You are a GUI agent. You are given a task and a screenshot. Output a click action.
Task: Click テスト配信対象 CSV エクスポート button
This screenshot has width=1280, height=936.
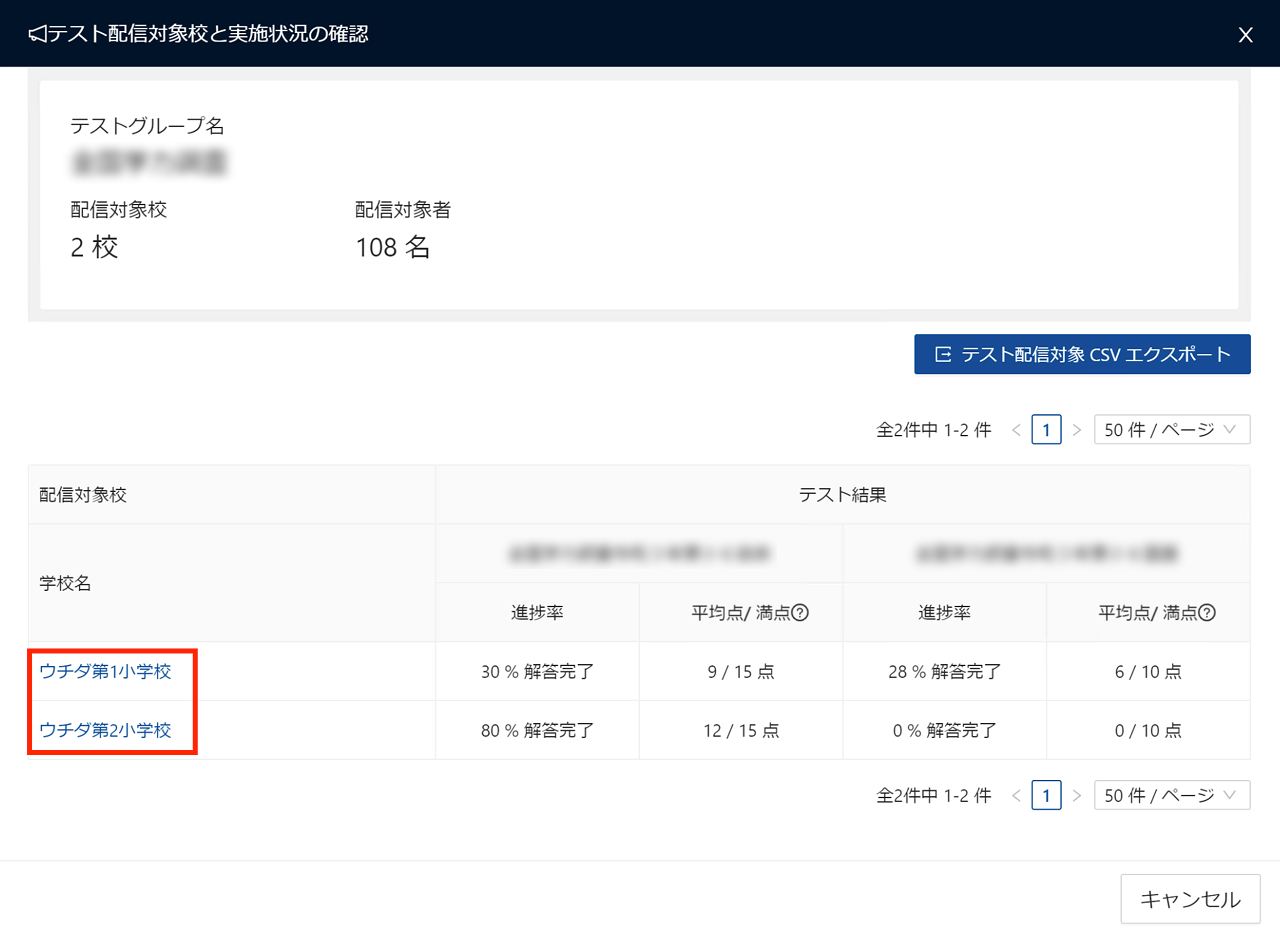tap(1082, 354)
